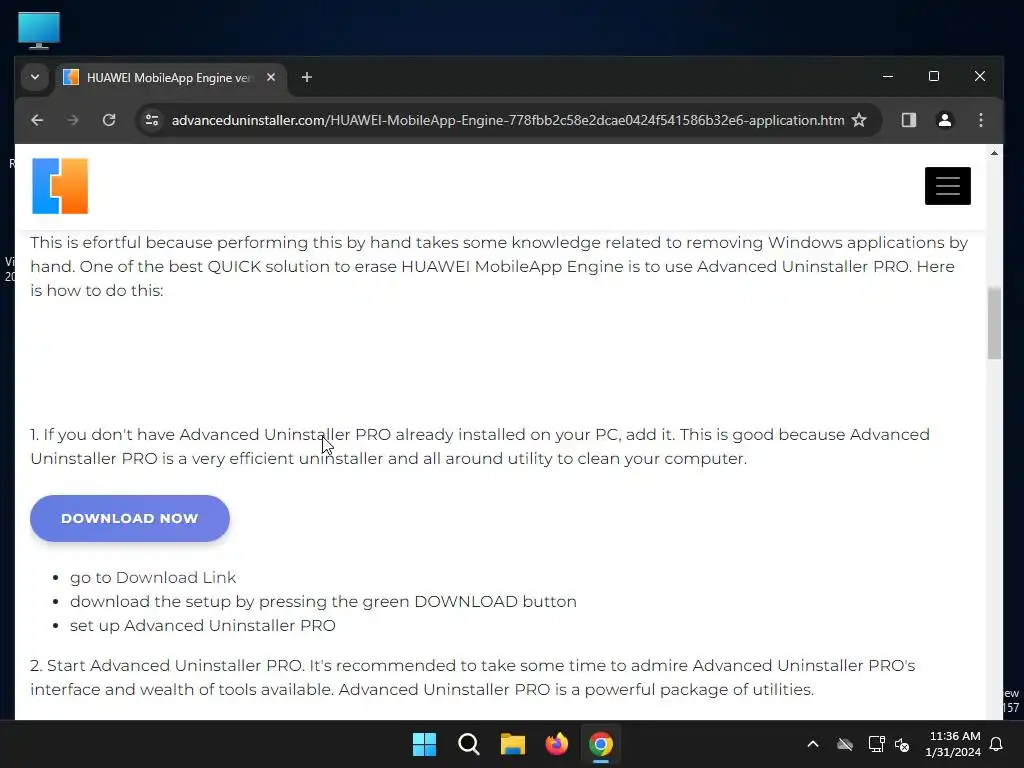Click the paragraph starting 'This is efortful'

pos(500,266)
